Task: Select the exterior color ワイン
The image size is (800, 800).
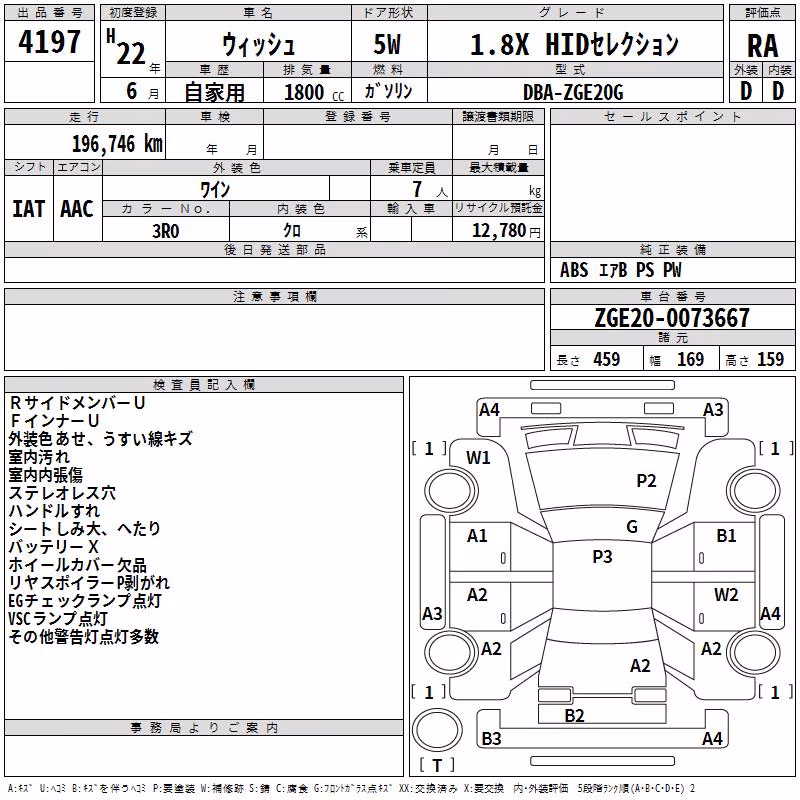Action: 215,189
